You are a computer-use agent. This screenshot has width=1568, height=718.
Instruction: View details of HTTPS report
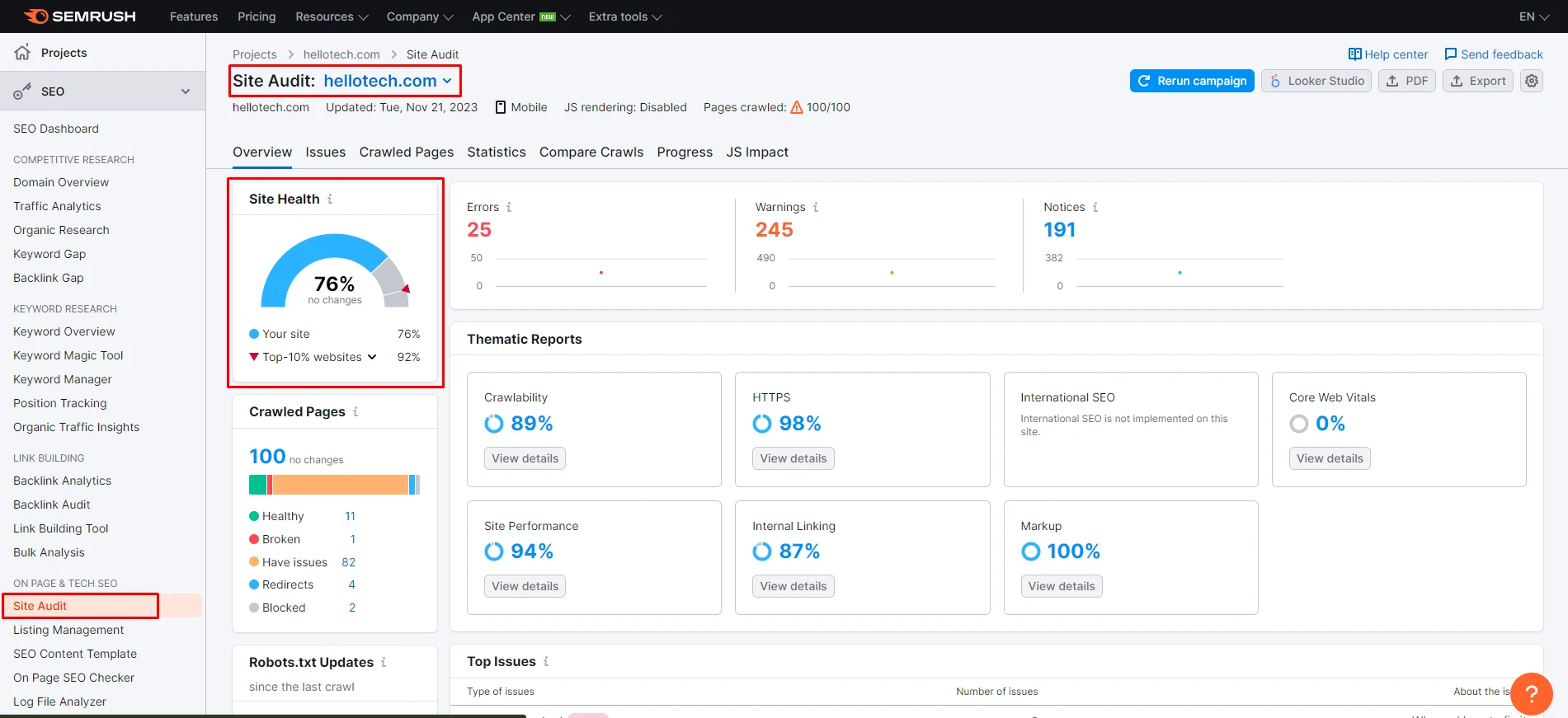[793, 458]
